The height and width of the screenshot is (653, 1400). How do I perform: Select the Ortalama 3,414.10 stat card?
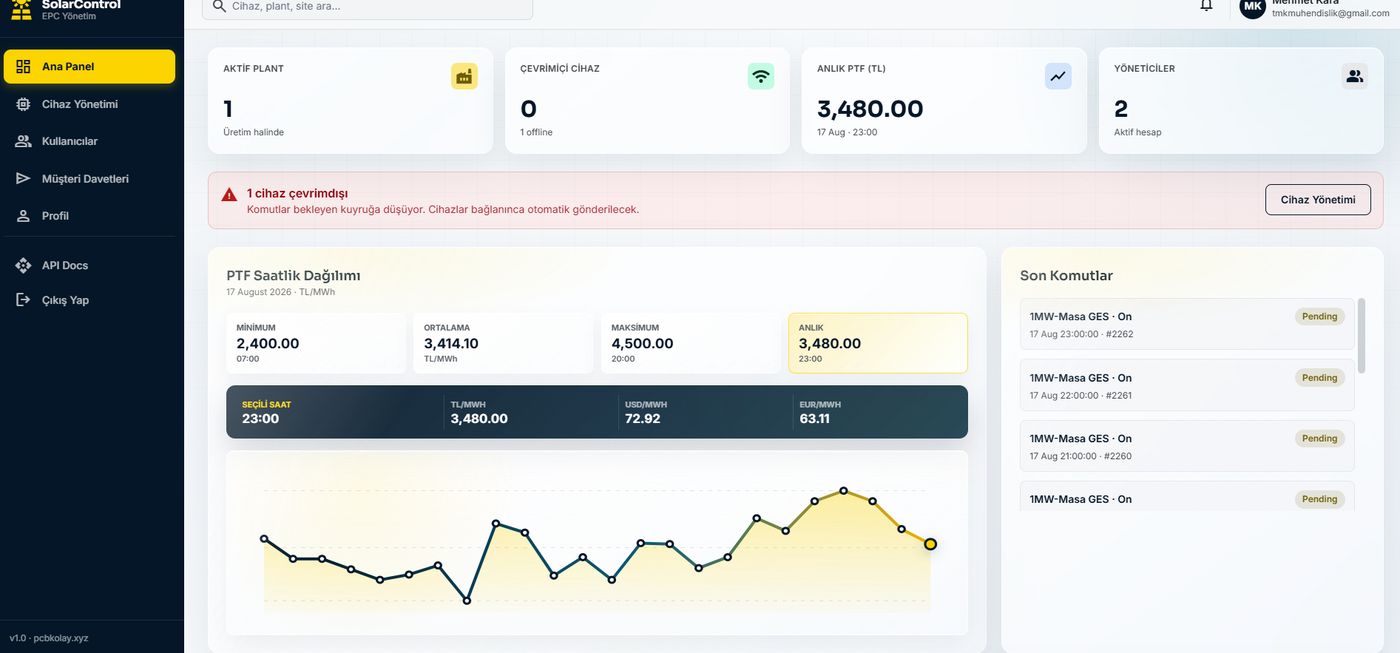(504, 343)
